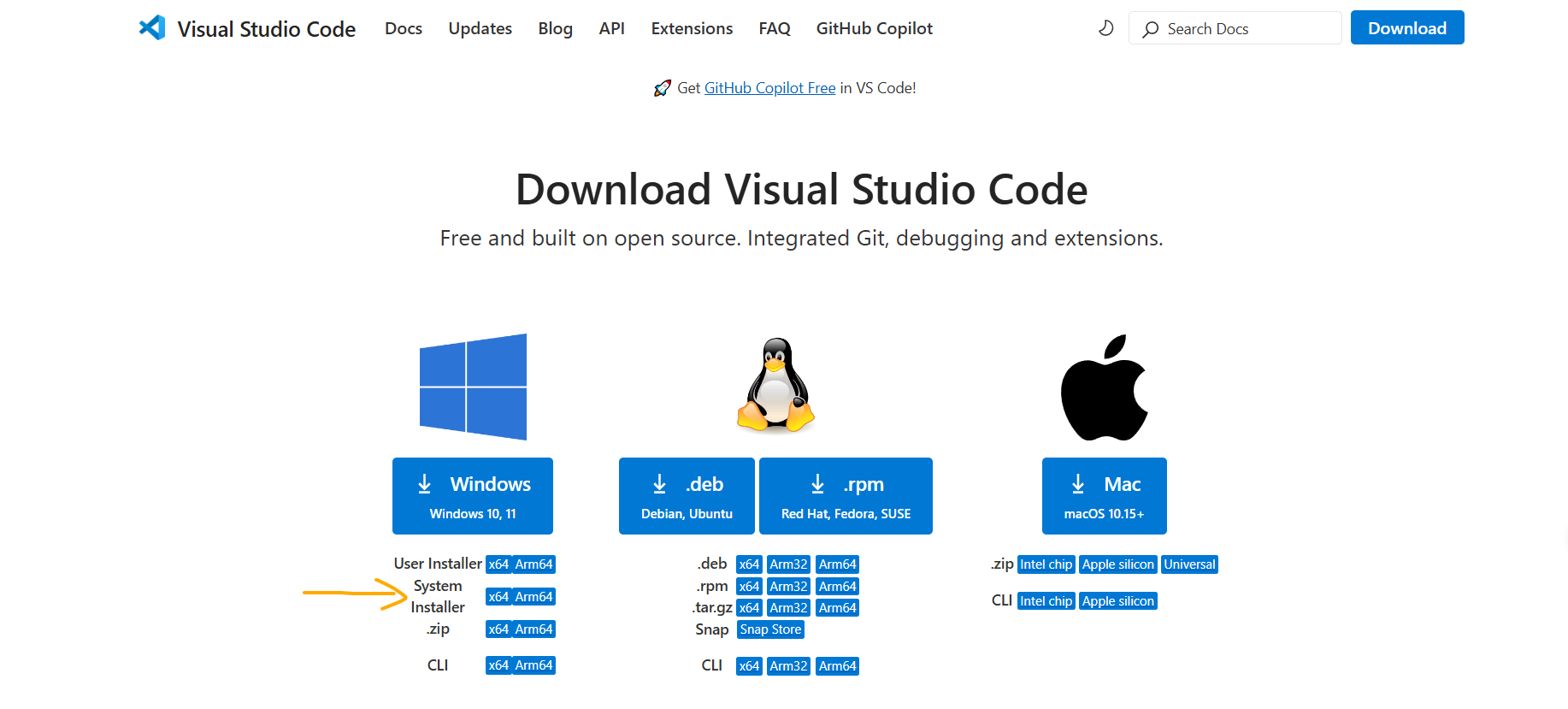Click the Visual Studio Code title text

[x=267, y=29]
